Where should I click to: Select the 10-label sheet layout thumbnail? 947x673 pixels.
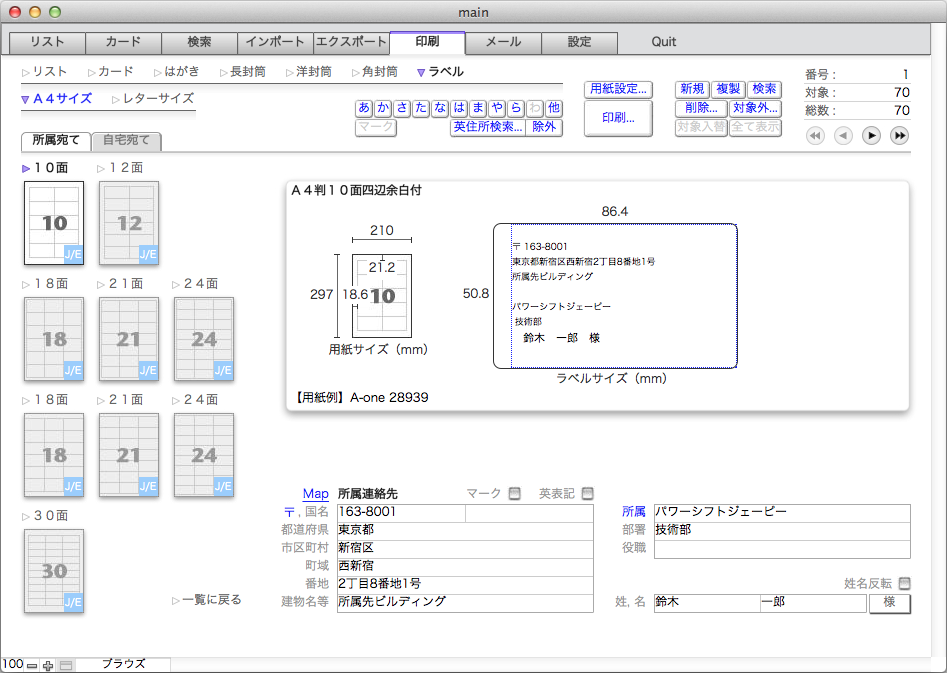(x=54, y=222)
